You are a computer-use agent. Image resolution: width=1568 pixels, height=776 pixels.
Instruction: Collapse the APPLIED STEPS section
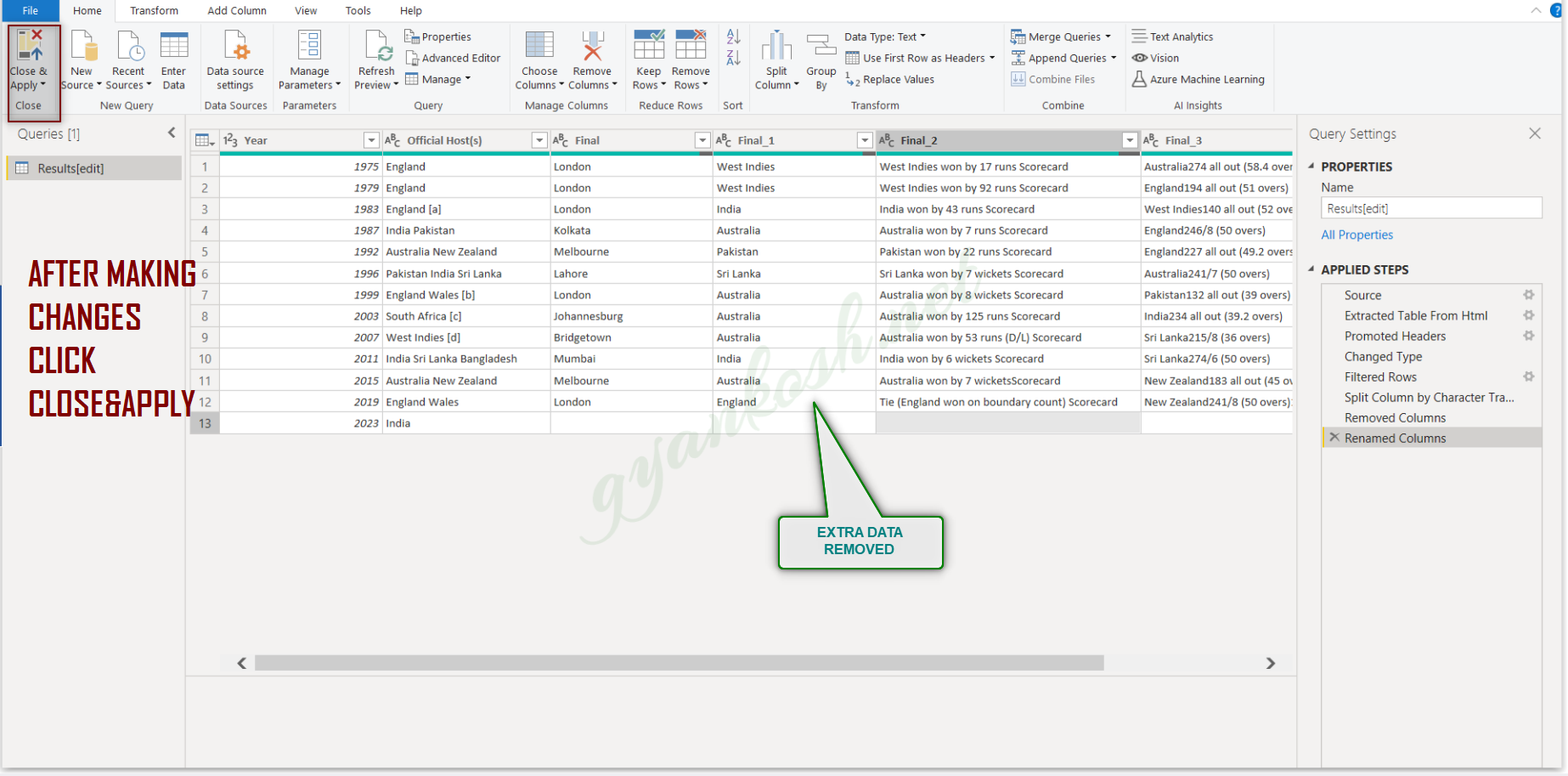tap(1311, 269)
